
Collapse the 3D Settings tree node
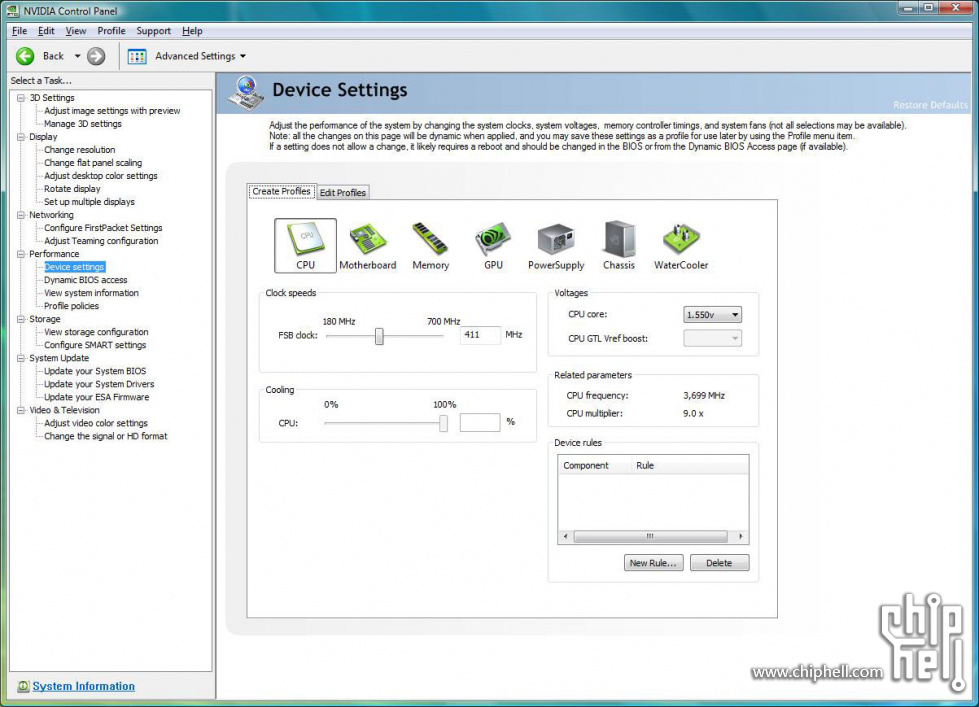pyautogui.click(x=21, y=98)
